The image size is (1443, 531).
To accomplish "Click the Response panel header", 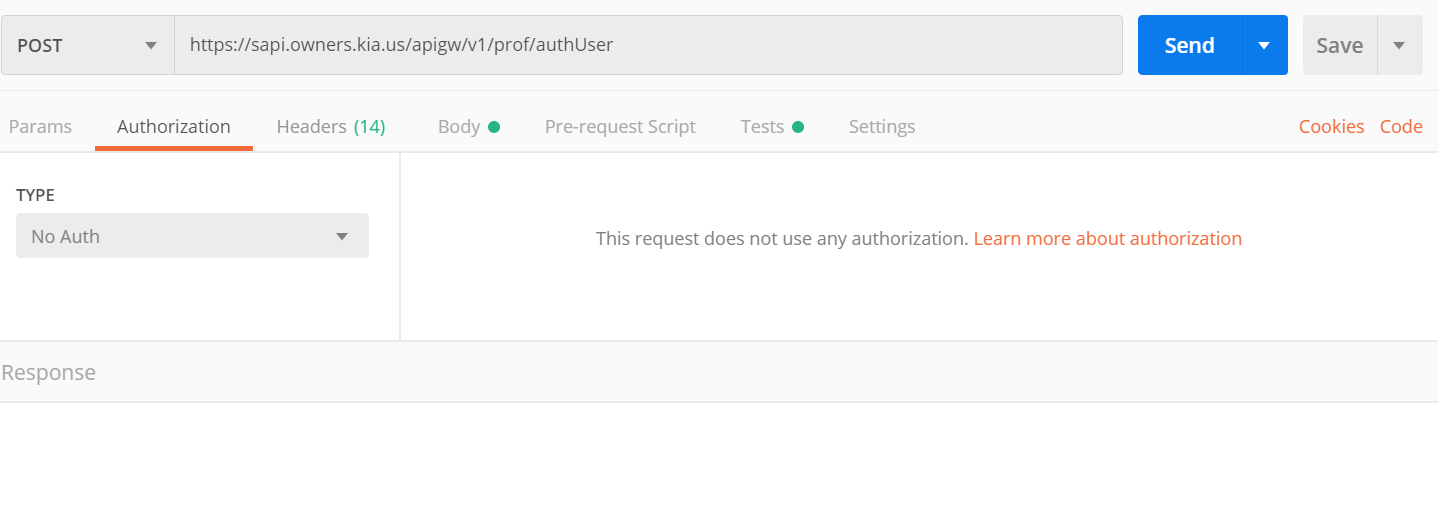I will pyautogui.click(x=49, y=373).
